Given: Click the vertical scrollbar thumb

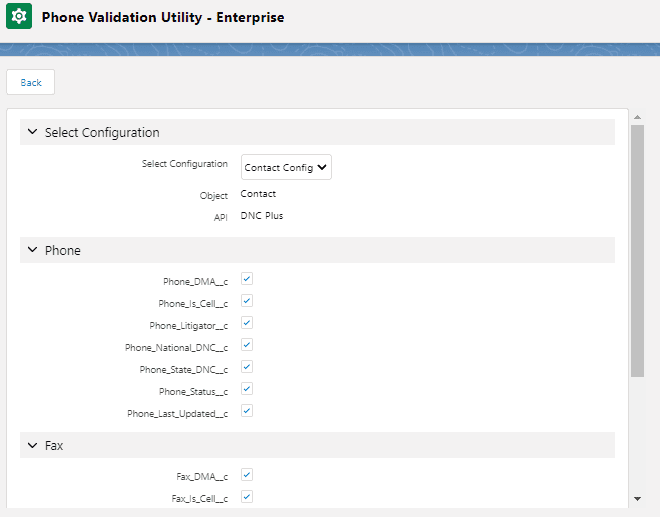Looking at the screenshot, I should click(638, 250).
